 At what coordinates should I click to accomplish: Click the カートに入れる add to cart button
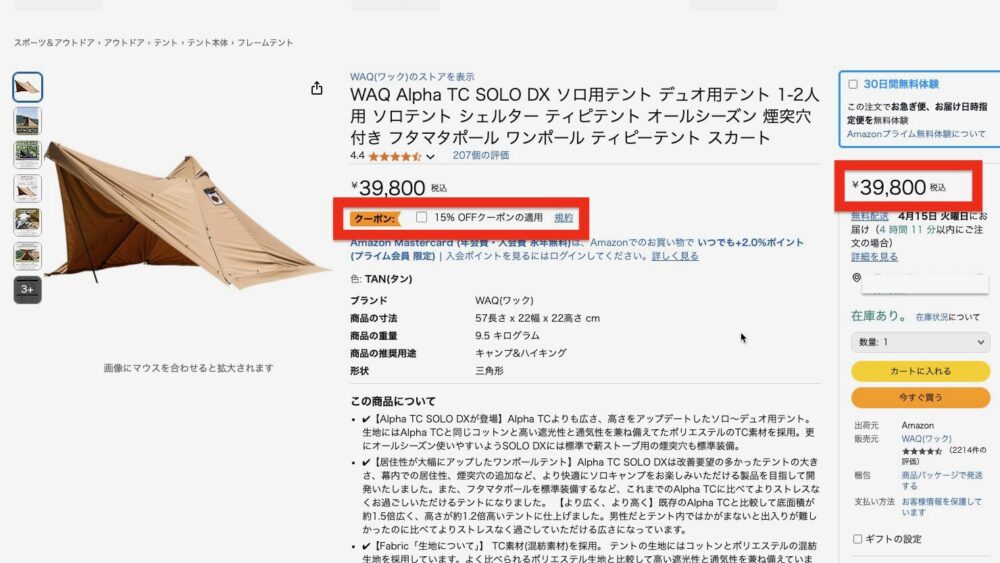tap(920, 370)
